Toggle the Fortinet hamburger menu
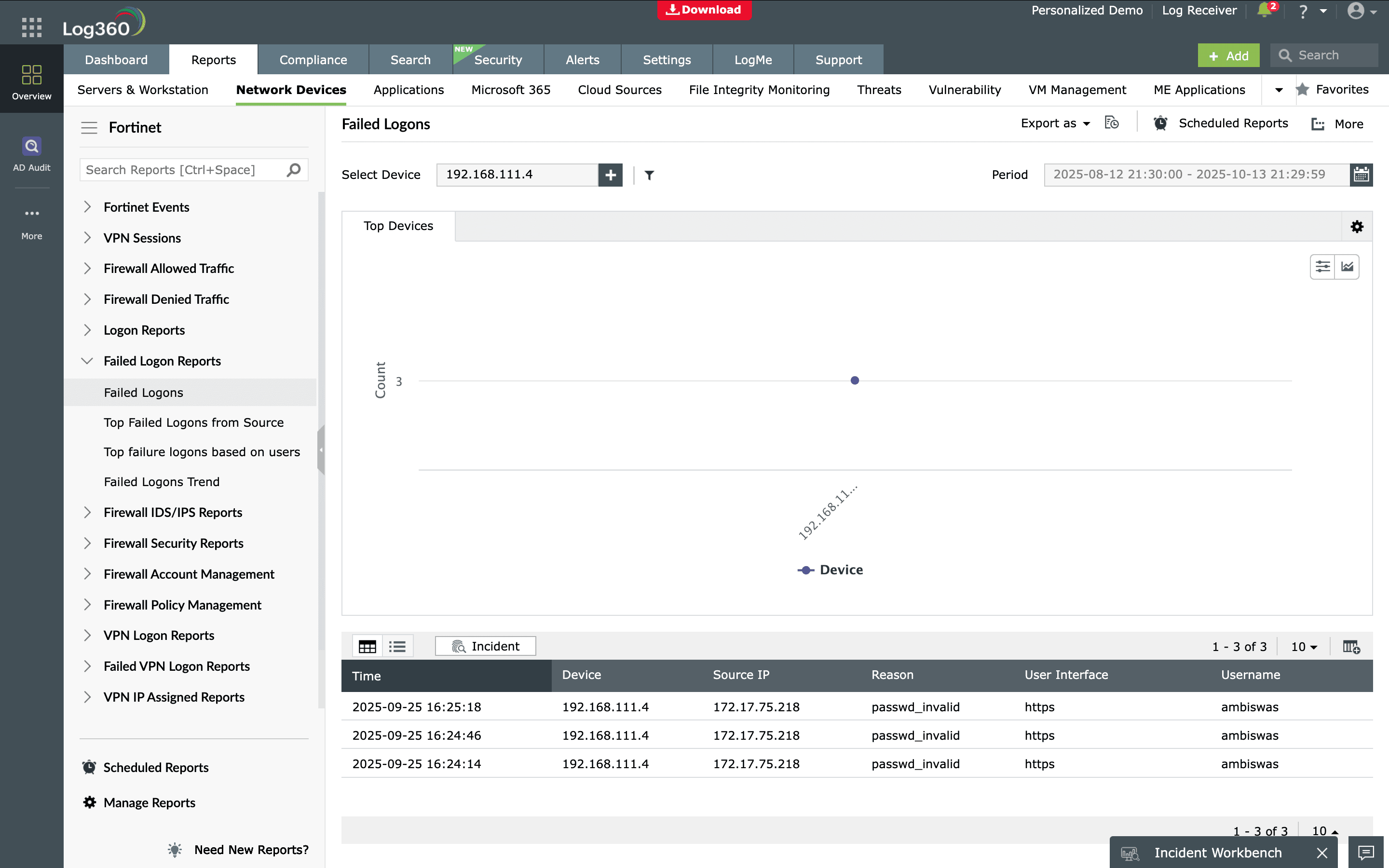Image resolution: width=1389 pixels, height=868 pixels. pos(89,127)
